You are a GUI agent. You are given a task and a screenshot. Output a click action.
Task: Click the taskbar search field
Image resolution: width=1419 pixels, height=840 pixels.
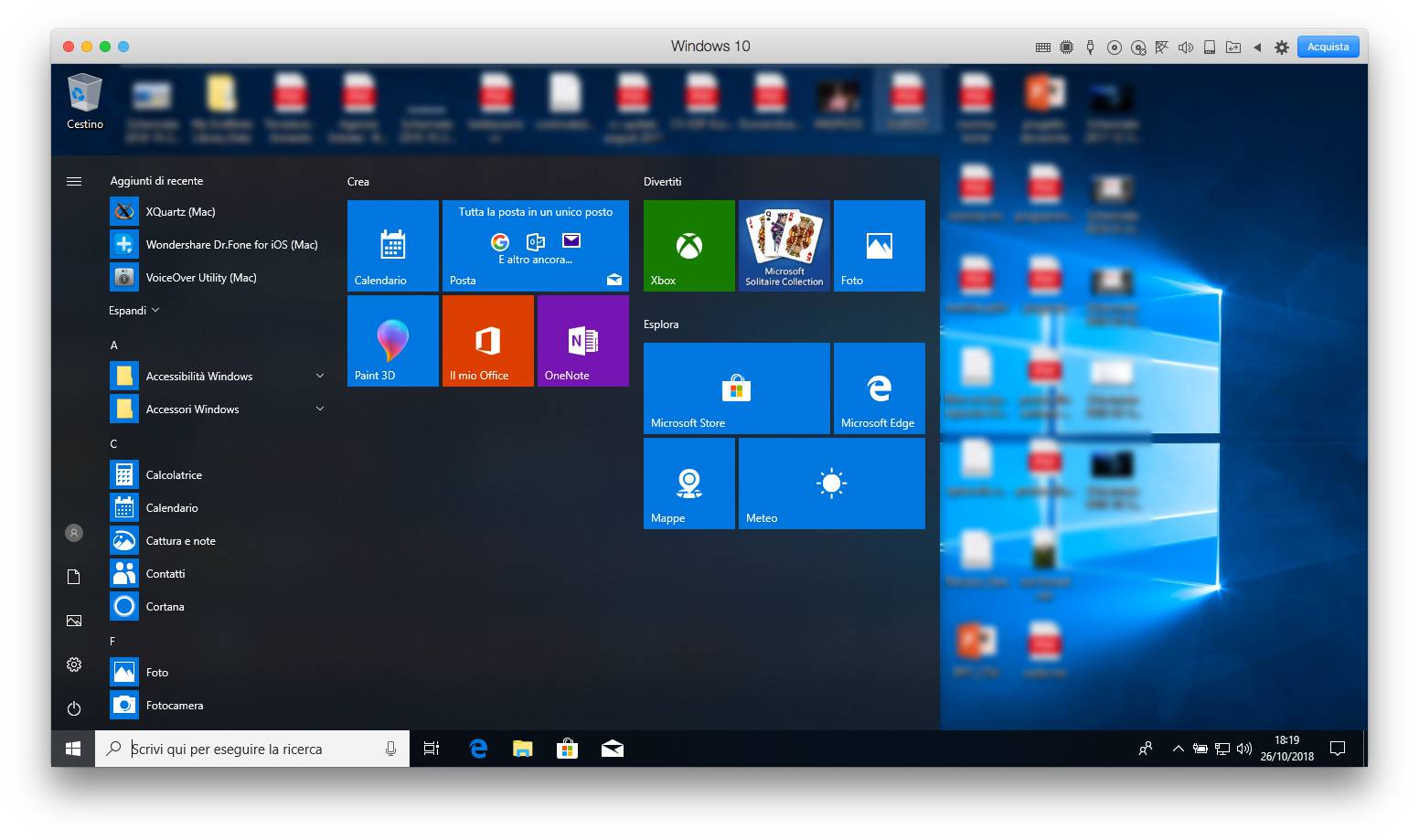click(x=252, y=749)
